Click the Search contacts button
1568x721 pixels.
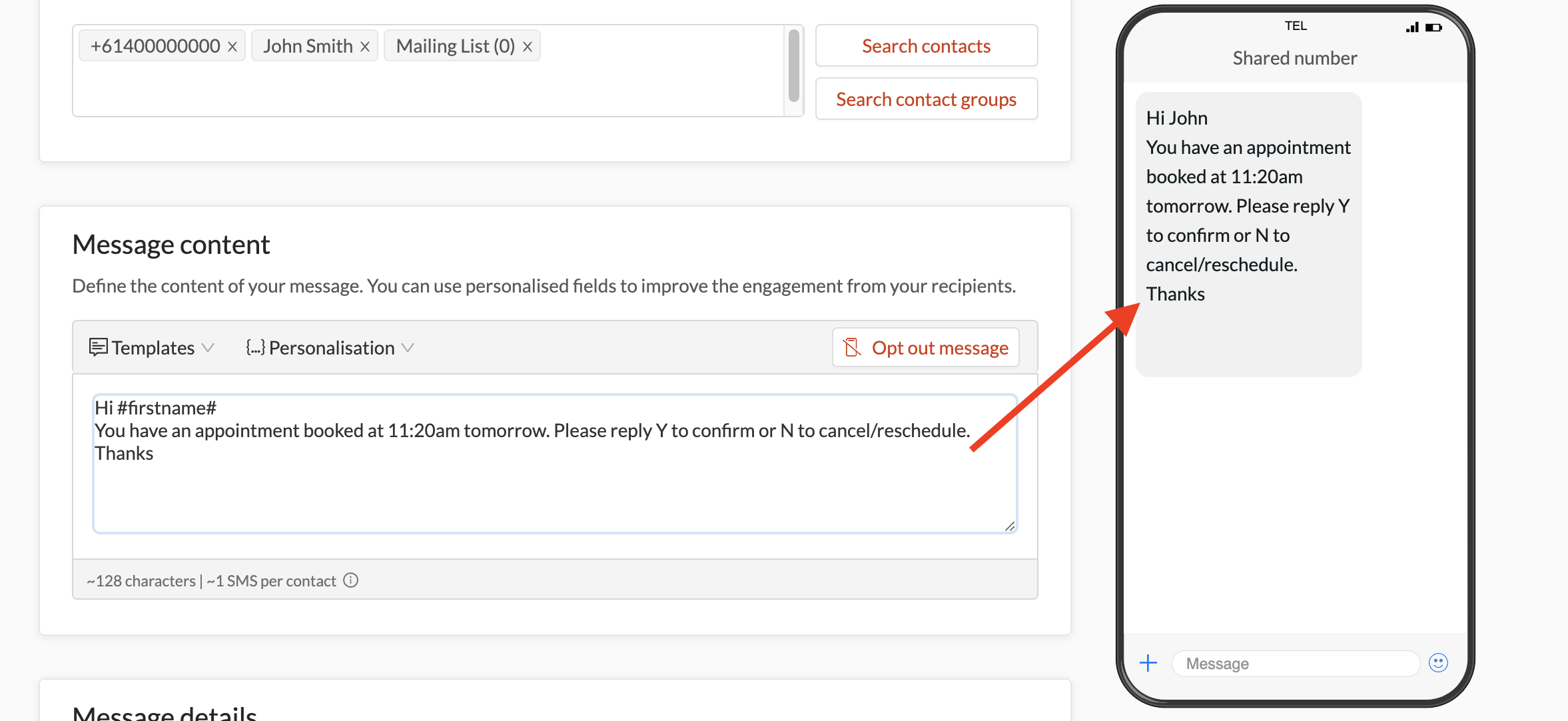(x=926, y=45)
